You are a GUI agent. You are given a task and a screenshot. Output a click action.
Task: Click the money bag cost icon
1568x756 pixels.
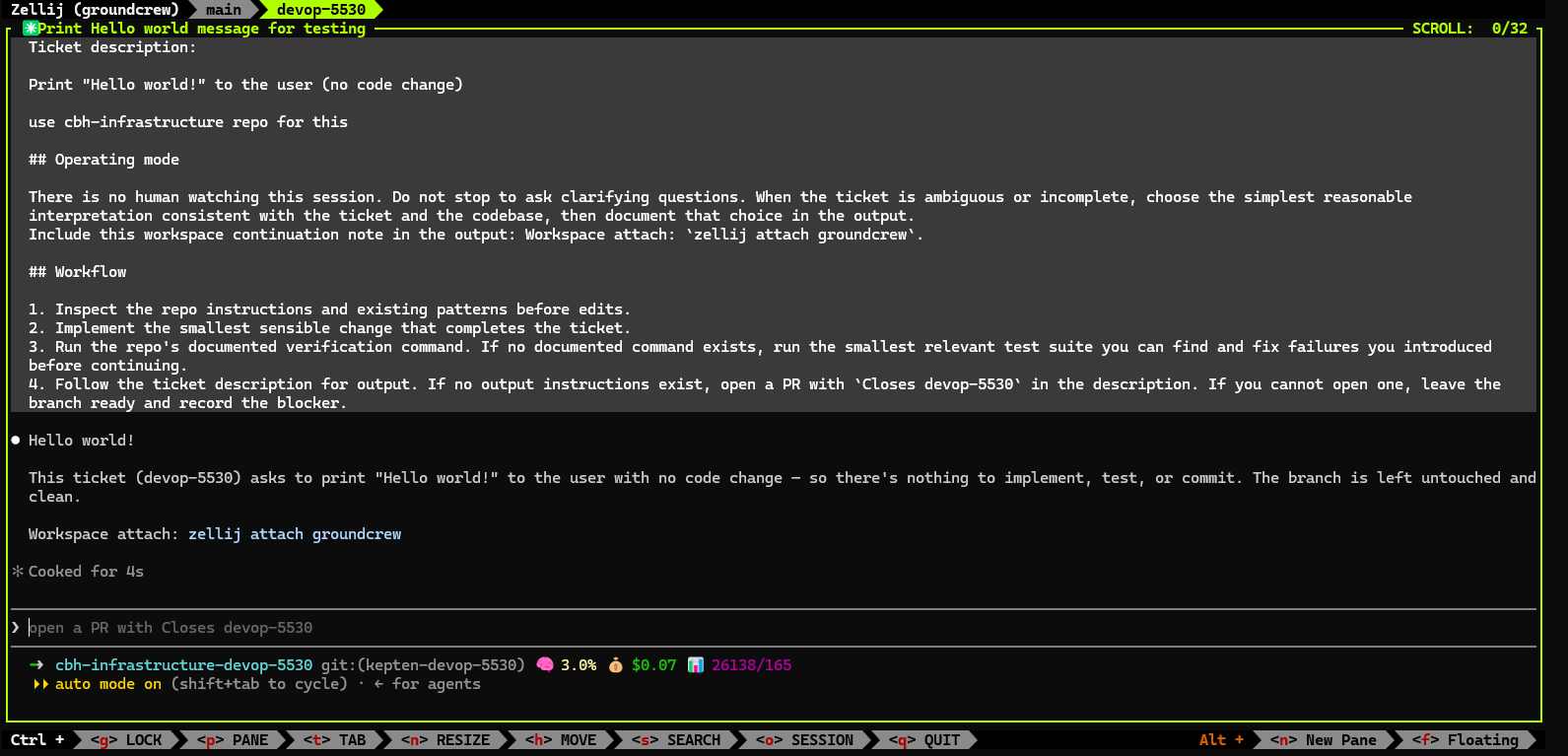[x=615, y=665]
